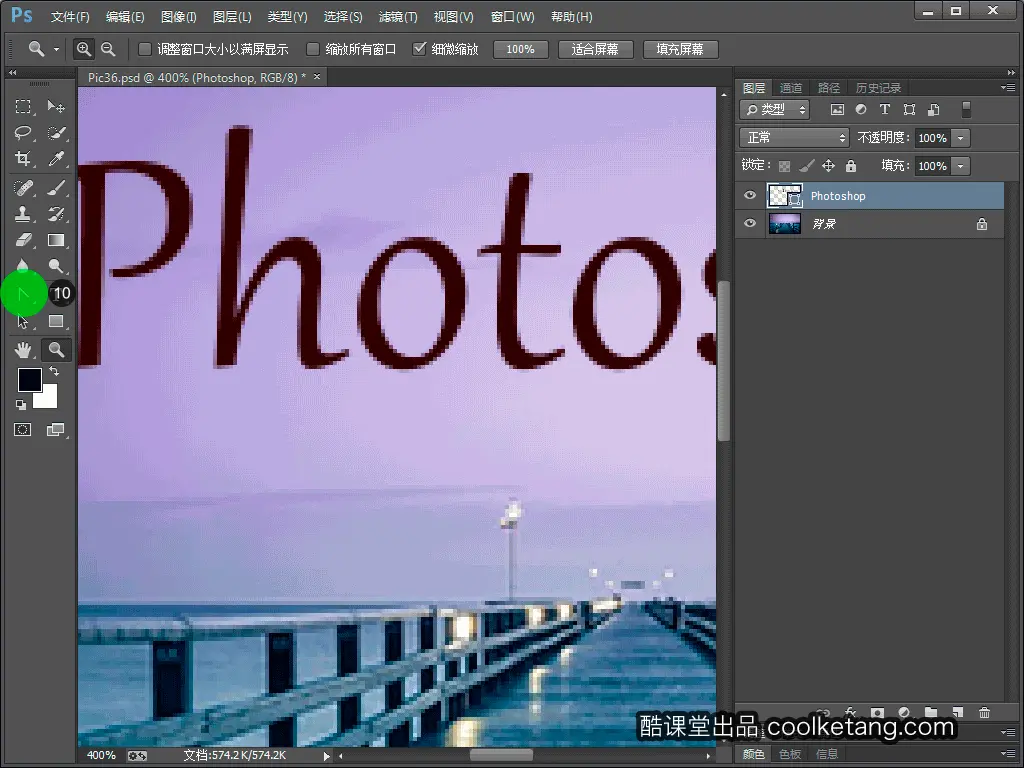
Task: Select the Clone Stamp tool
Action: point(24,214)
